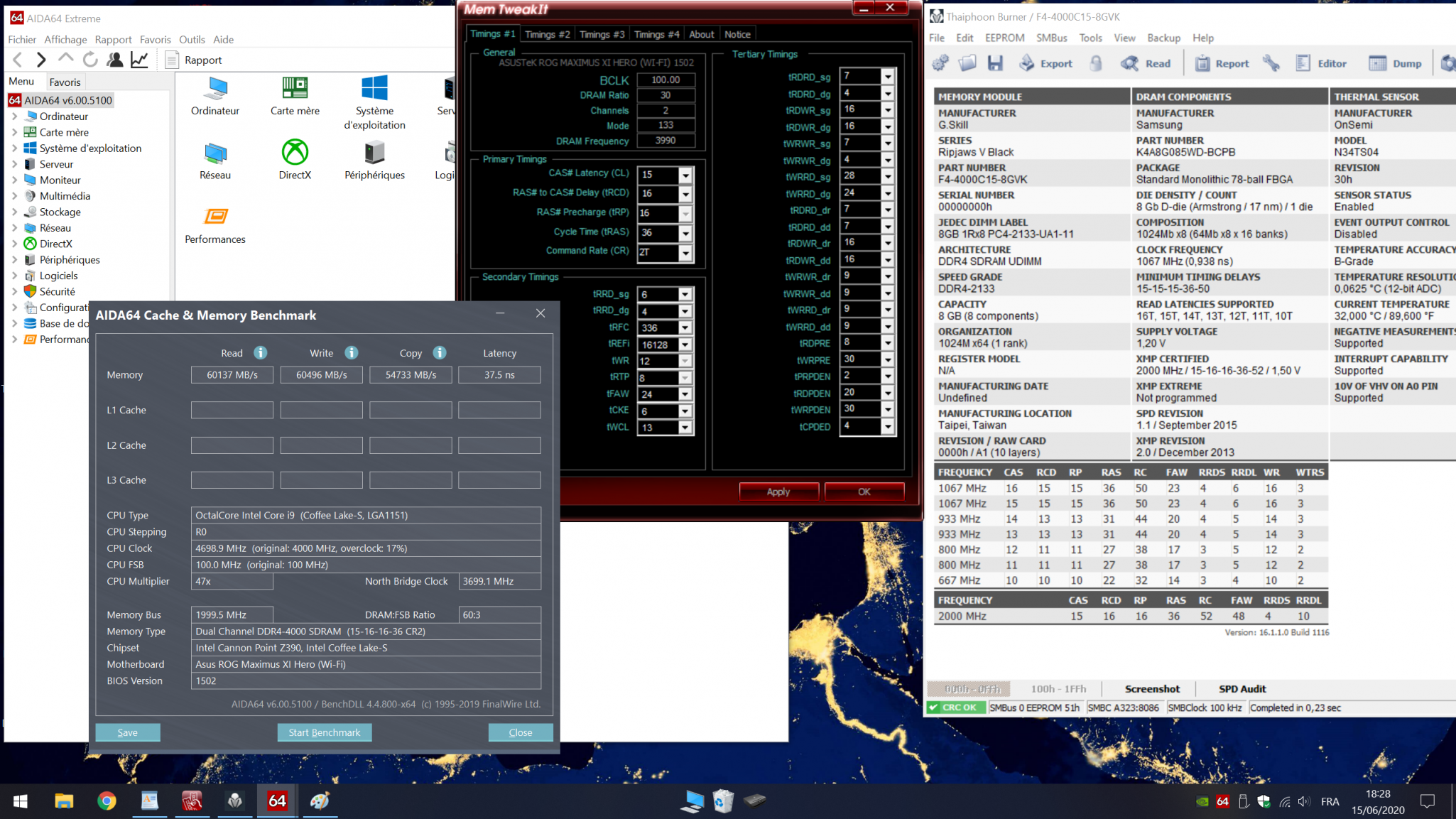Open the Rapport report button
The width and height of the screenshot is (1456, 819).
(193, 60)
